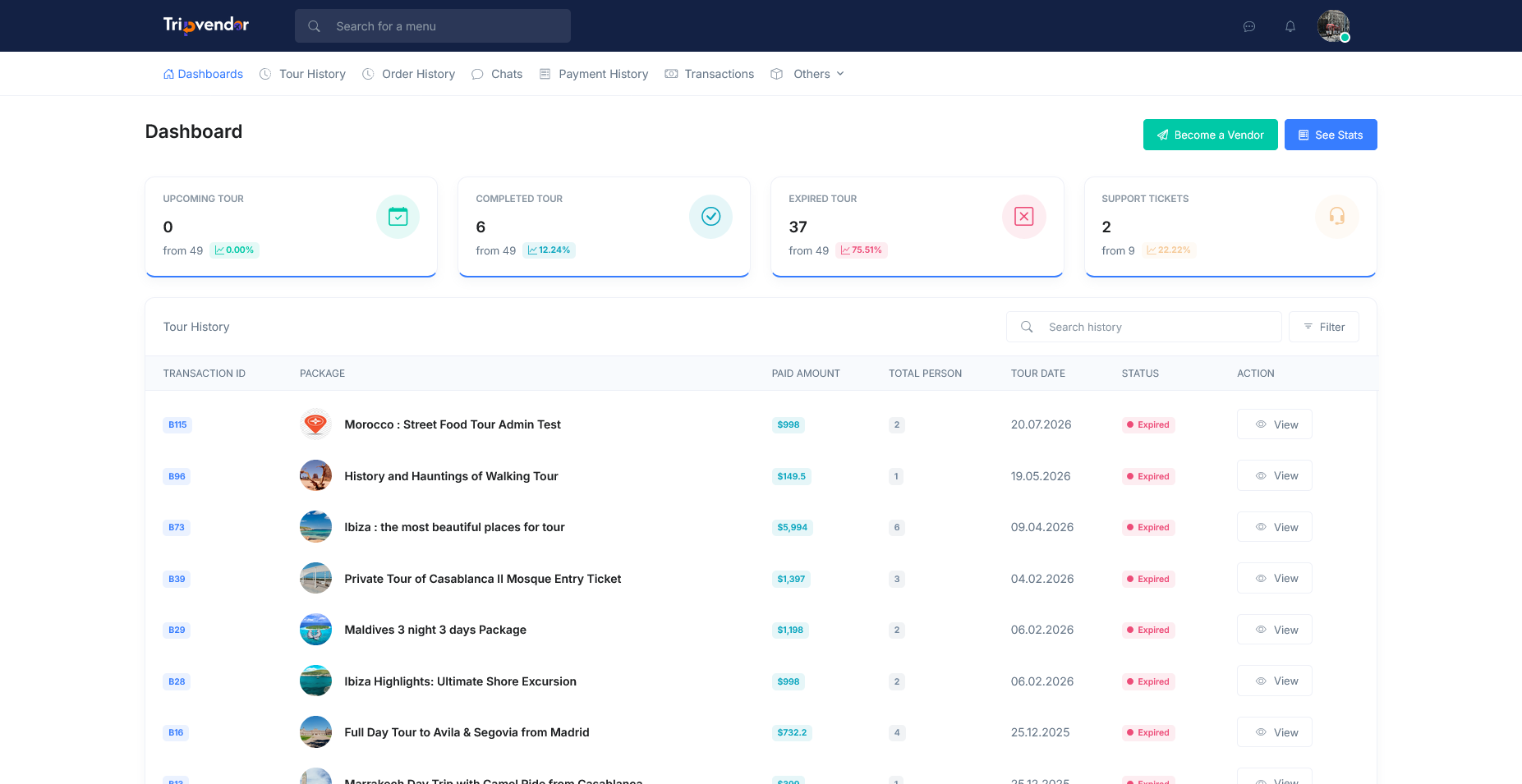This screenshot has height=784, width=1522.
Task: Click Full Day Tour to Avila & Segovia
Action: [467, 732]
